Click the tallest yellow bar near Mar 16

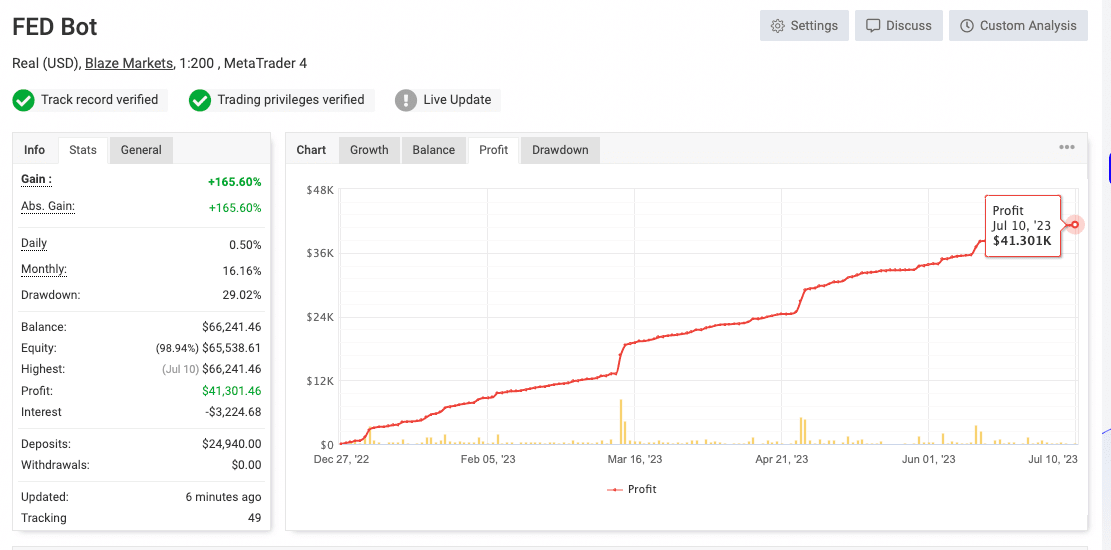pyautogui.click(x=621, y=421)
